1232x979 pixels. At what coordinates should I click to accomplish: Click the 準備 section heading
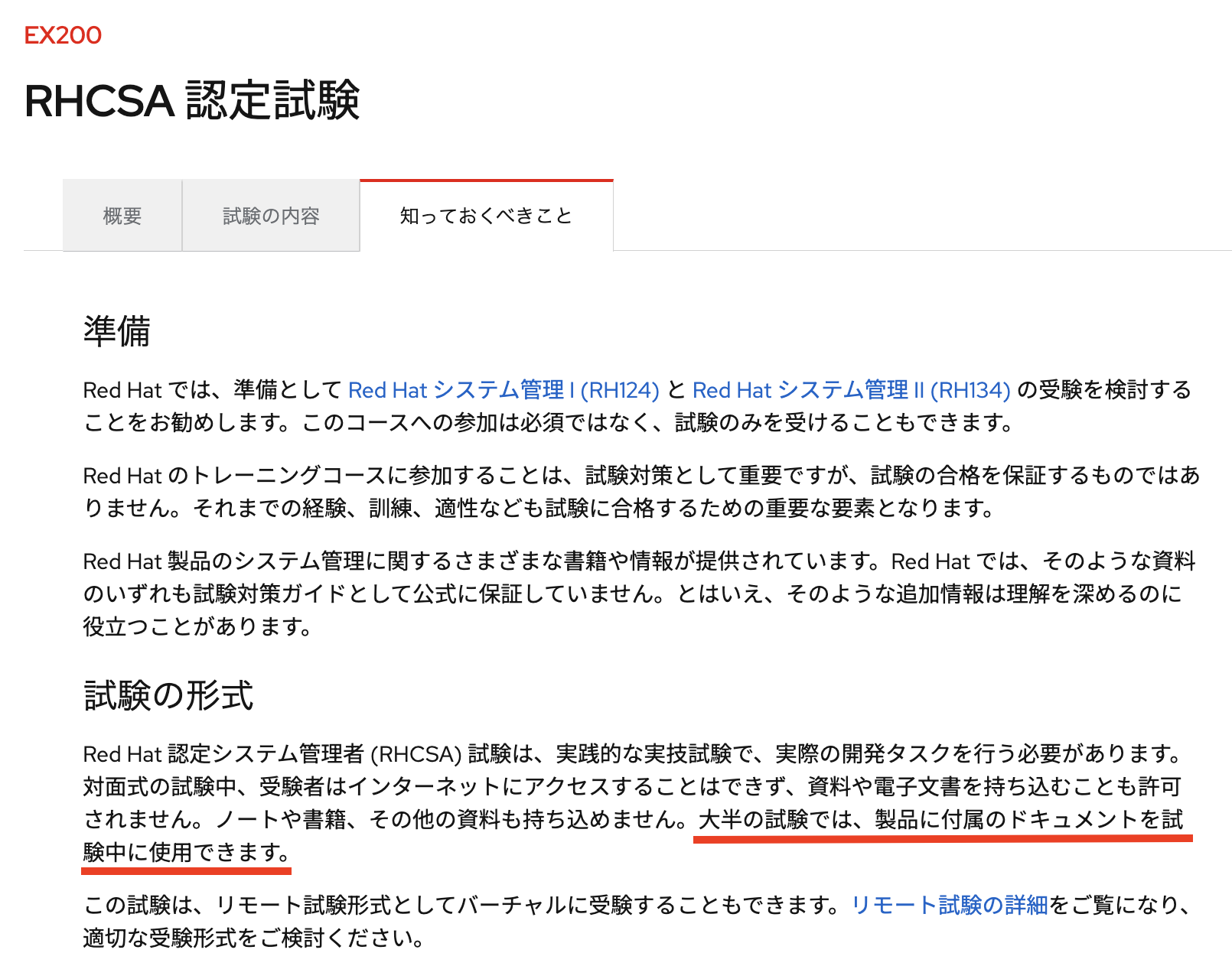pos(113,329)
